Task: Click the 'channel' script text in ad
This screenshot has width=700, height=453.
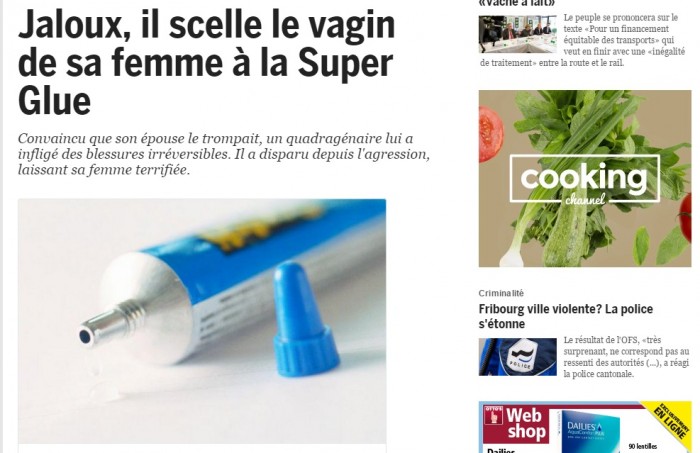Action: pyautogui.click(x=585, y=199)
